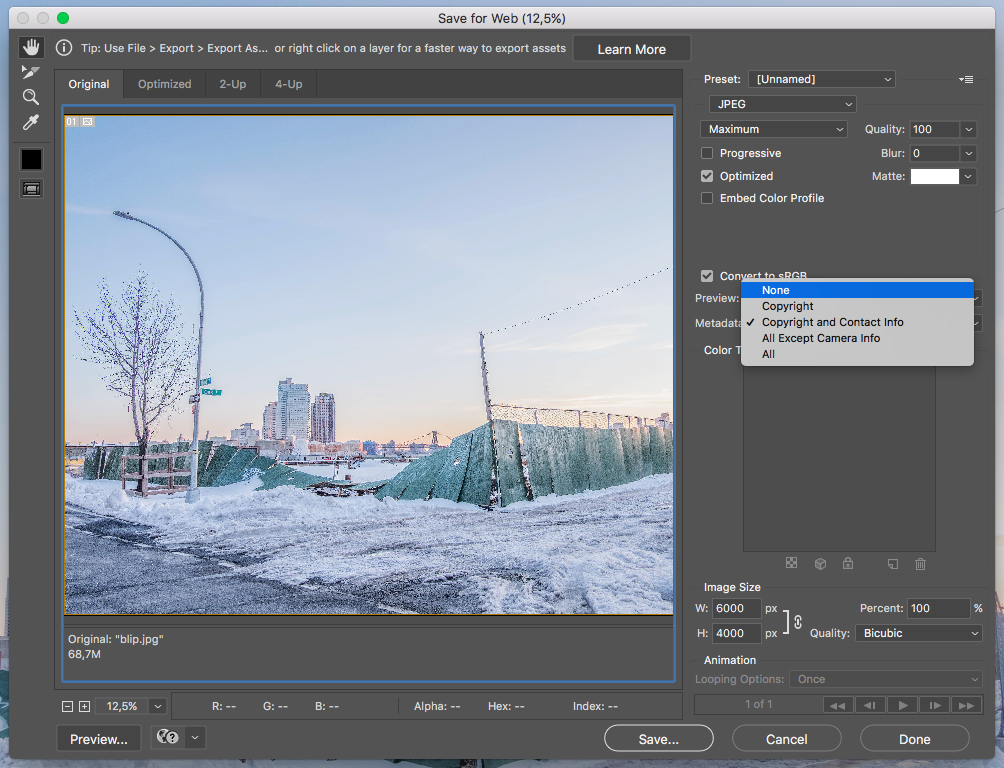Click the image width input field
The height and width of the screenshot is (768, 1004).
(736, 608)
